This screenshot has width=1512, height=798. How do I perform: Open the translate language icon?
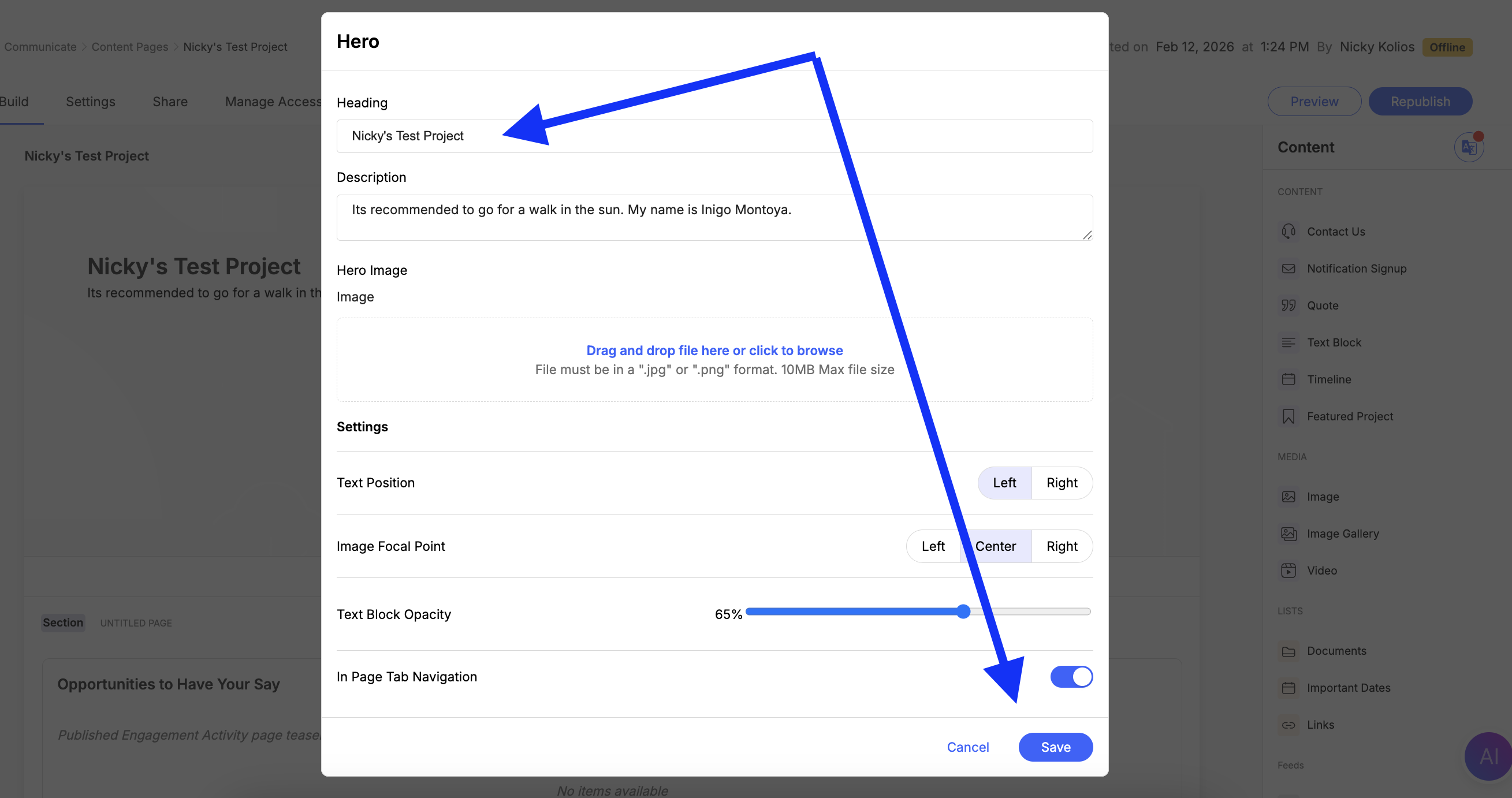coord(1469,147)
